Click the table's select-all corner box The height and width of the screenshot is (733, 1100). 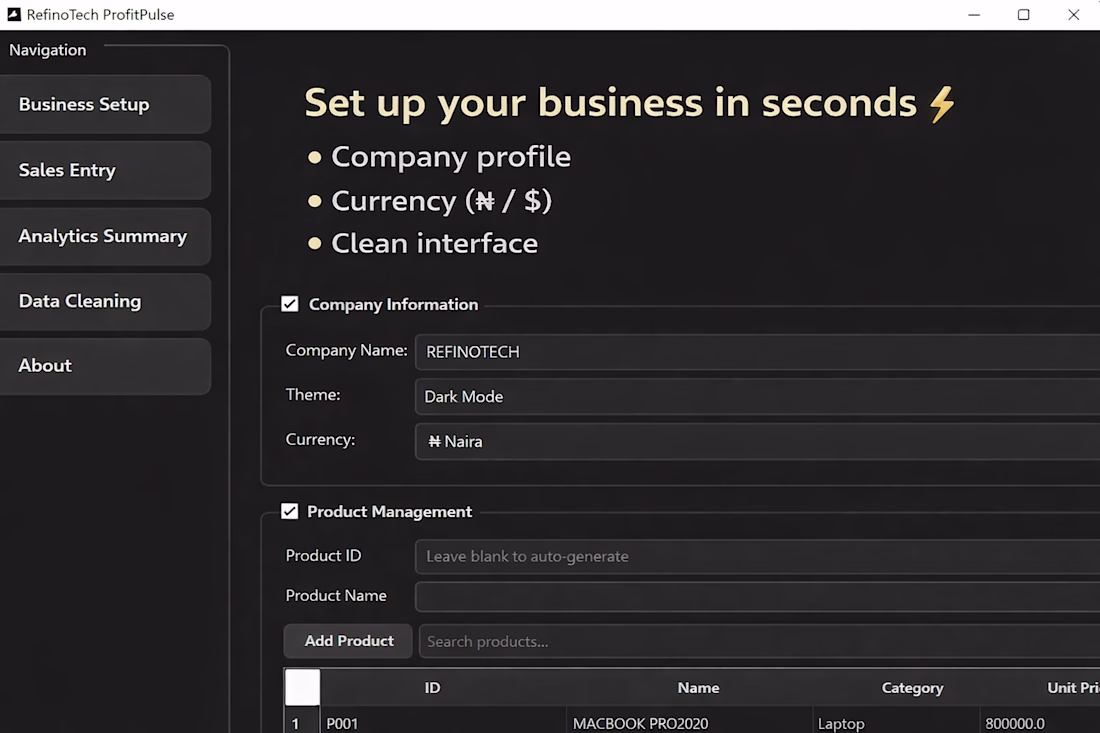302,687
